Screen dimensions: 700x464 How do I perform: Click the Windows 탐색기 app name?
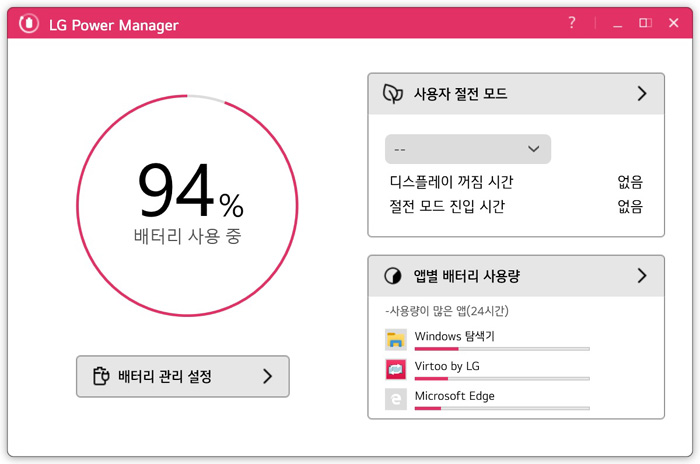point(454,336)
